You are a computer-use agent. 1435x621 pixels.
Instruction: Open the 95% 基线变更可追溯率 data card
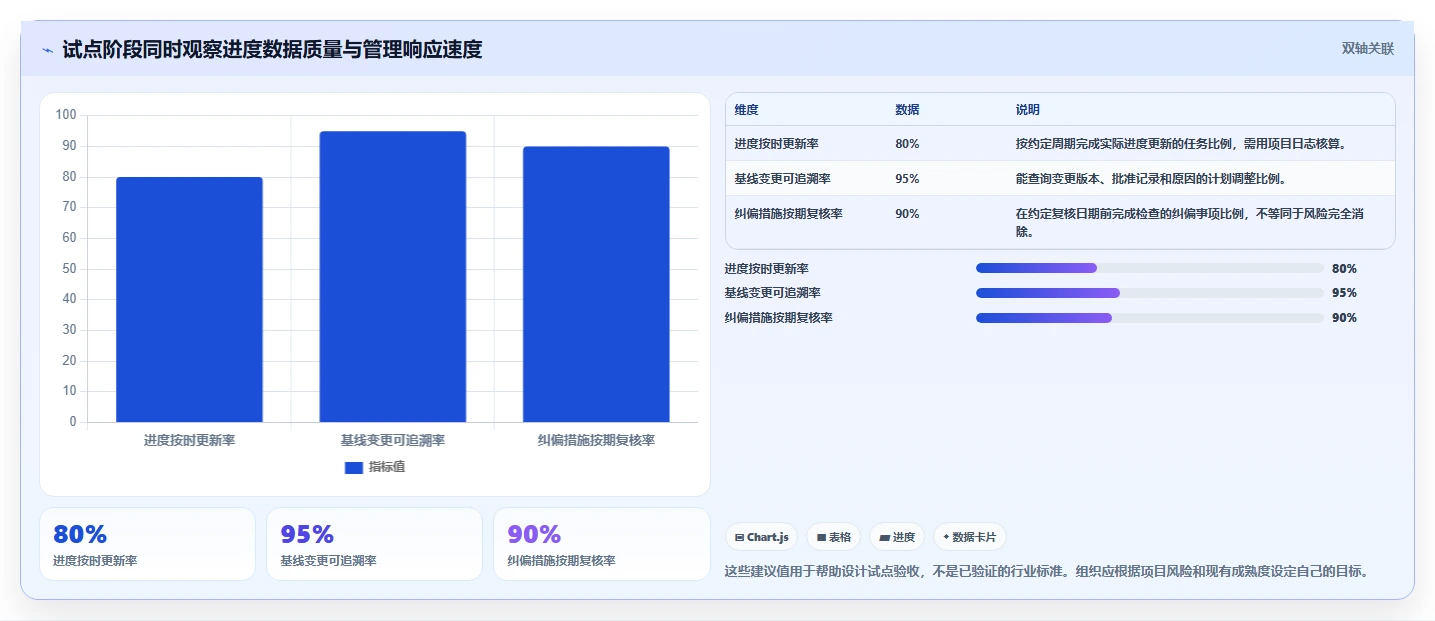coord(374,544)
